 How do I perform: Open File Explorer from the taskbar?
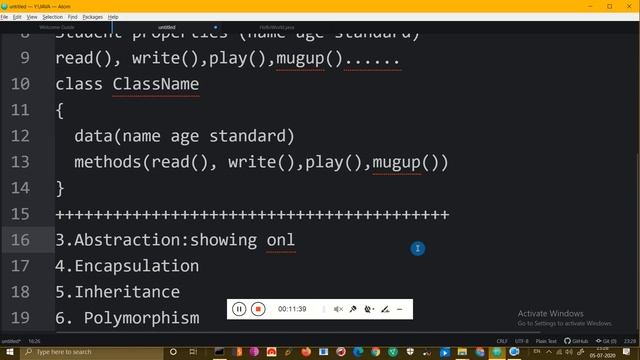pyautogui.click(x=462, y=352)
